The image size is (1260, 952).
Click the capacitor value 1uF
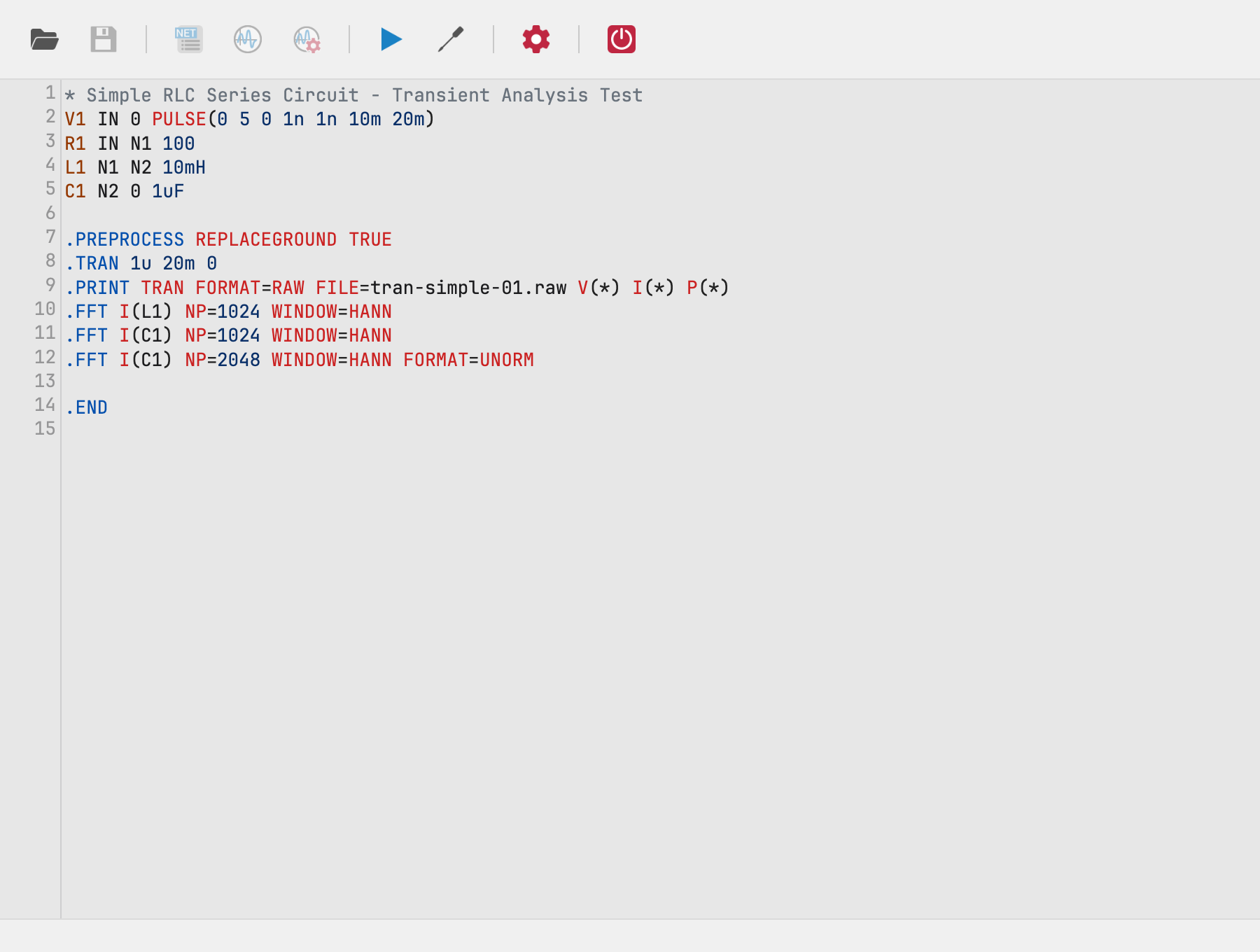(168, 191)
